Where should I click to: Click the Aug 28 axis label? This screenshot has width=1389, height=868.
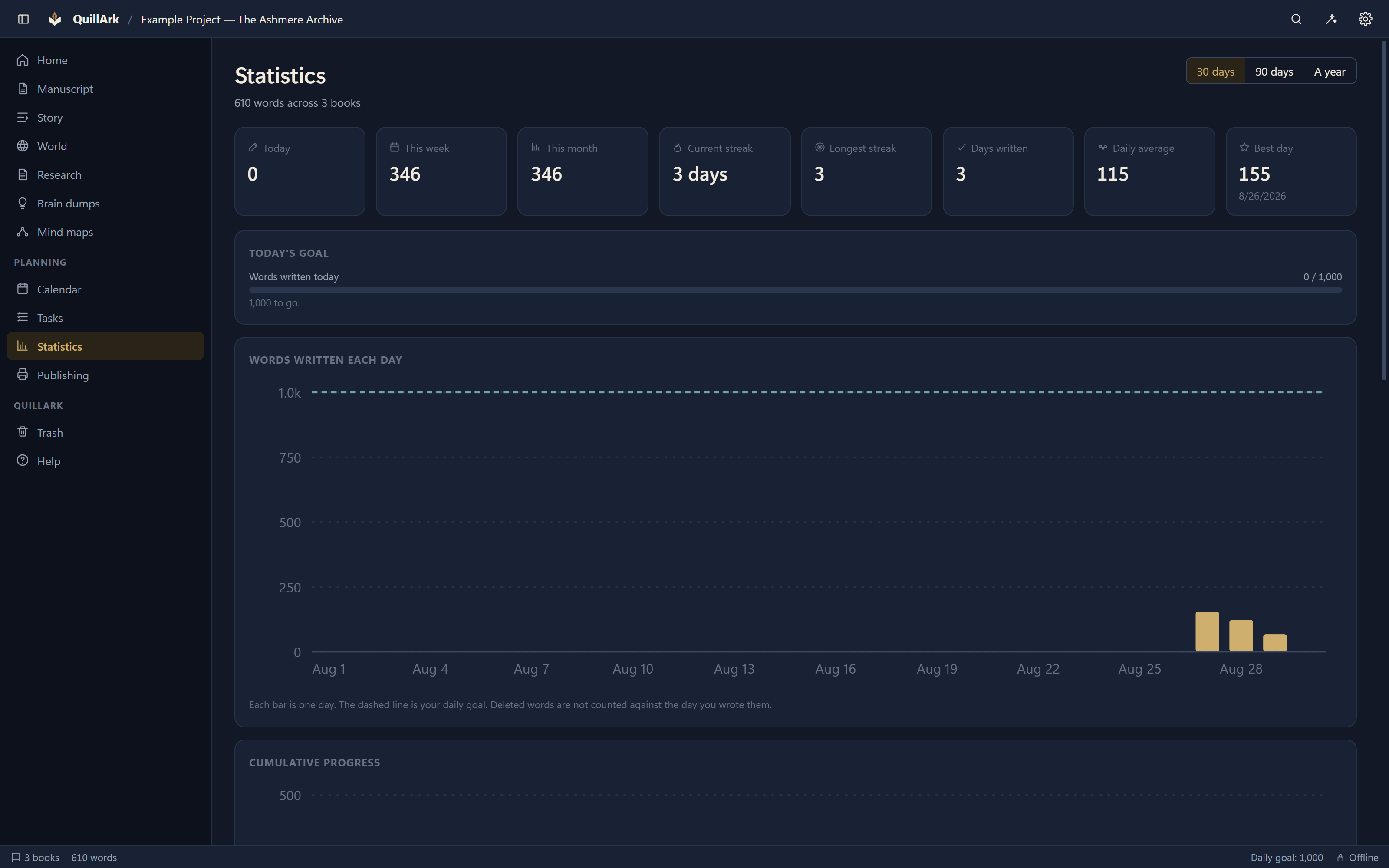click(1241, 669)
